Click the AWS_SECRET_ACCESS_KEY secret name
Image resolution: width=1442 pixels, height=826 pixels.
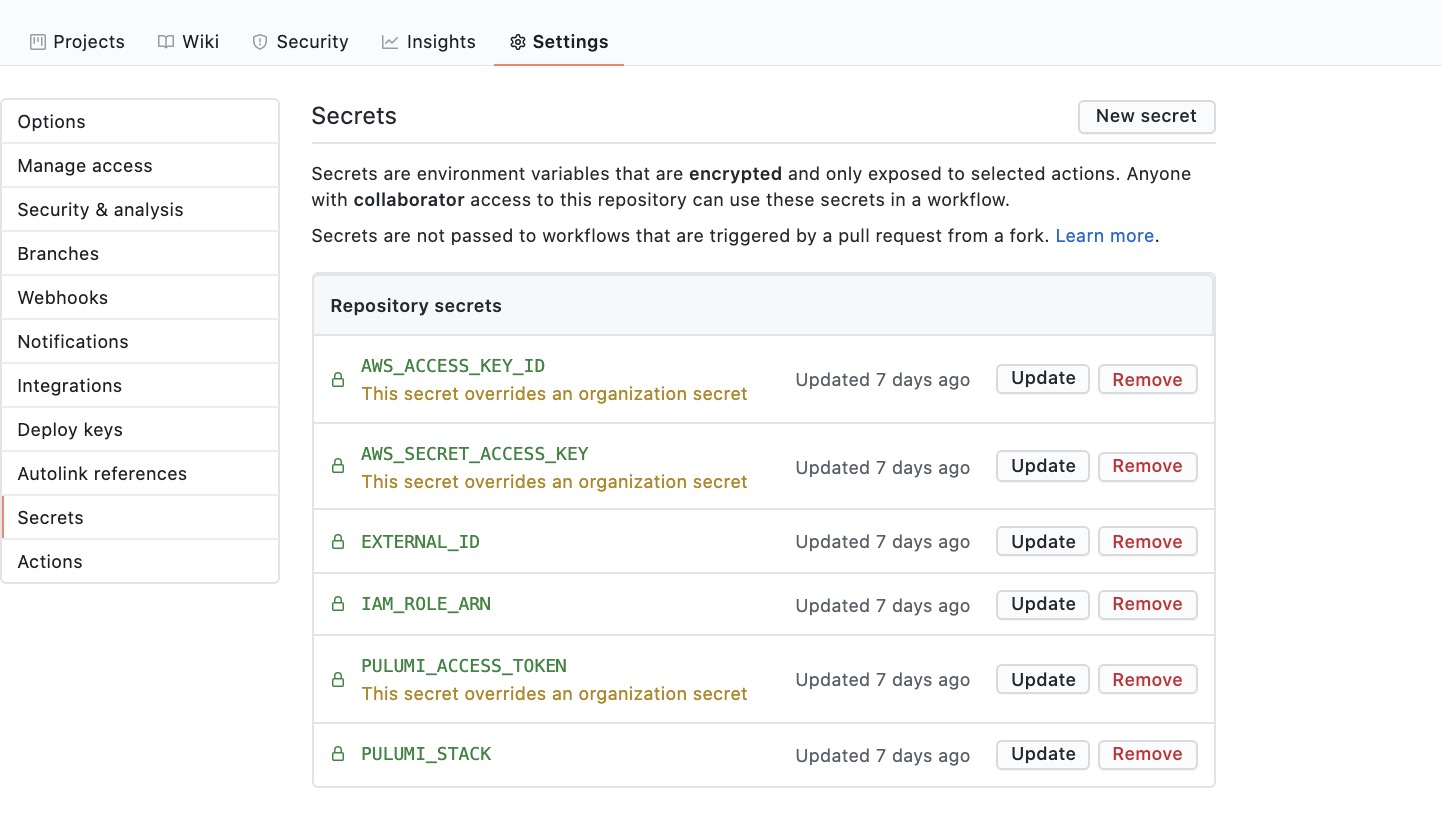[475, 454]
